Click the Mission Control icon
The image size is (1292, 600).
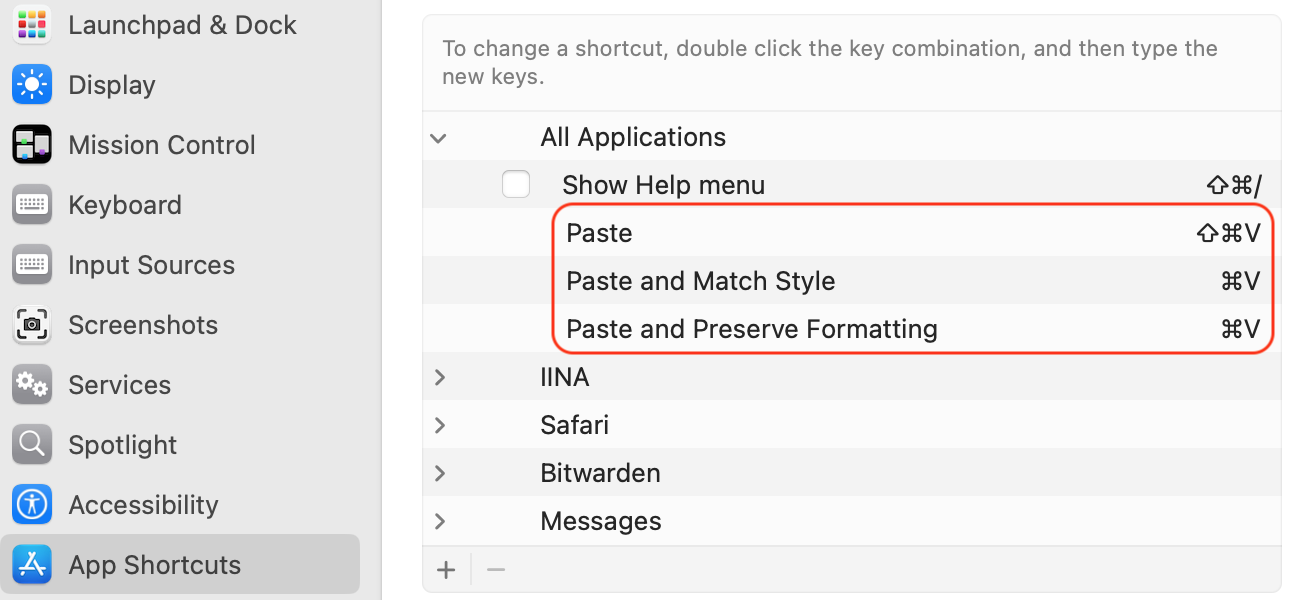point(32,145)
